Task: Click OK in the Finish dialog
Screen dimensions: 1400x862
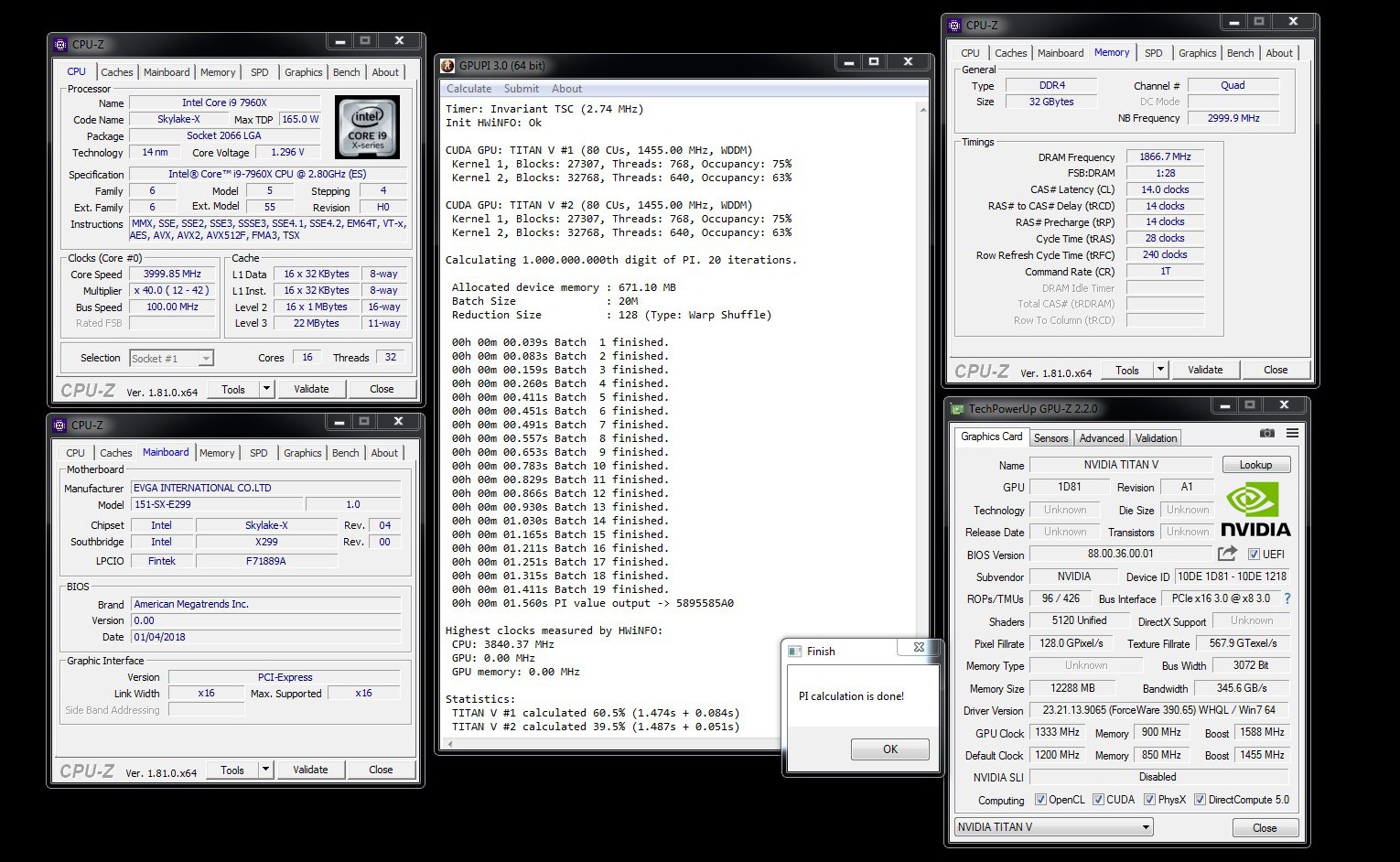Action: (x=890, y=749)
